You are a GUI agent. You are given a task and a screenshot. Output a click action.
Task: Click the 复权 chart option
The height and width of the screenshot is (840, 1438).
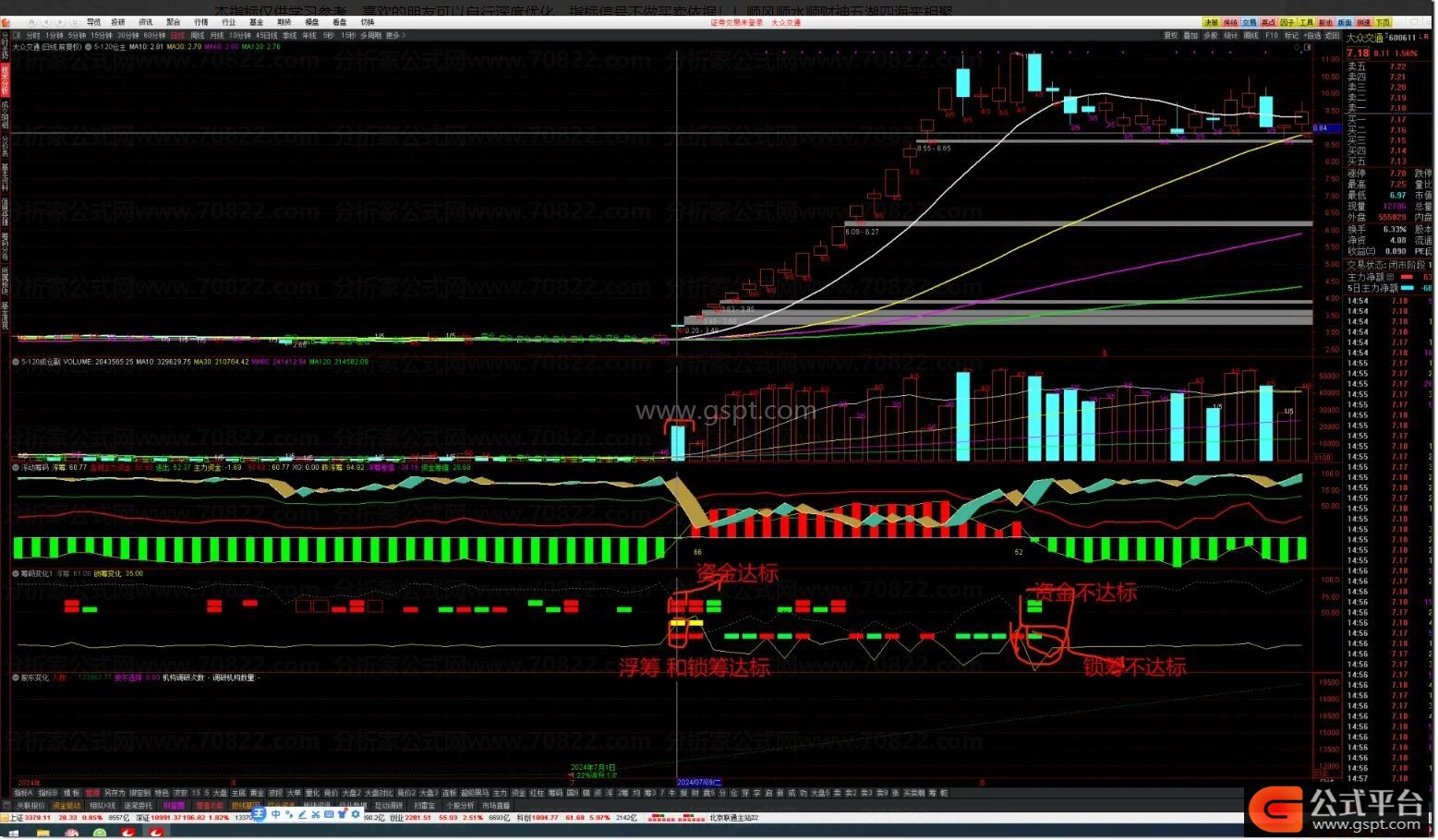(x=1170, y=35)
